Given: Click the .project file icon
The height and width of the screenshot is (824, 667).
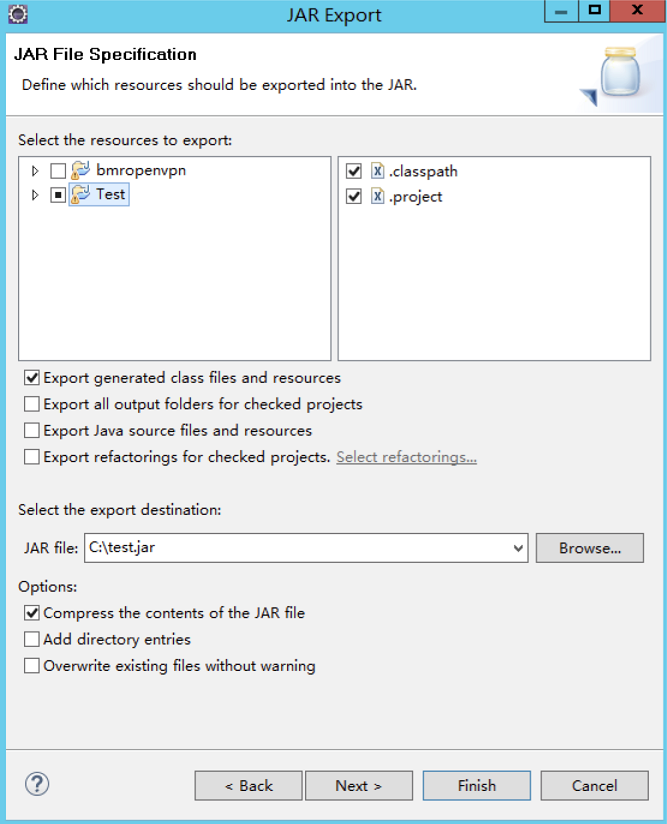Looking at the screenshot, I should coord(377,196).
